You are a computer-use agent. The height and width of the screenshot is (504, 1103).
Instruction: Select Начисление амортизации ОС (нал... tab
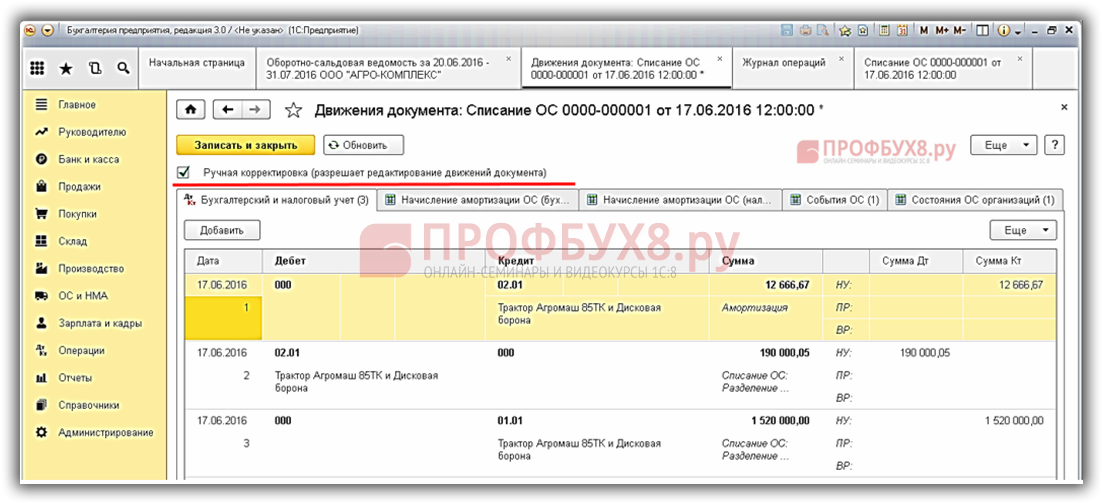point(682,201)
